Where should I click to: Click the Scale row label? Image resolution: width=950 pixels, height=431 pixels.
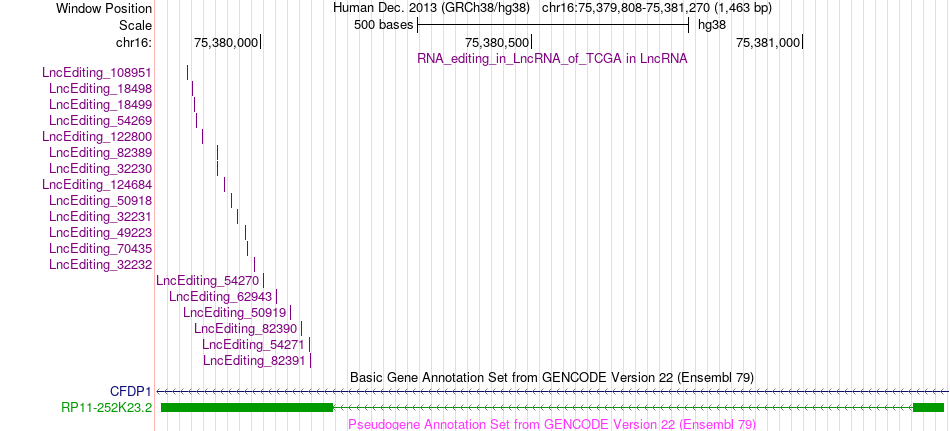tap(136, 25)
